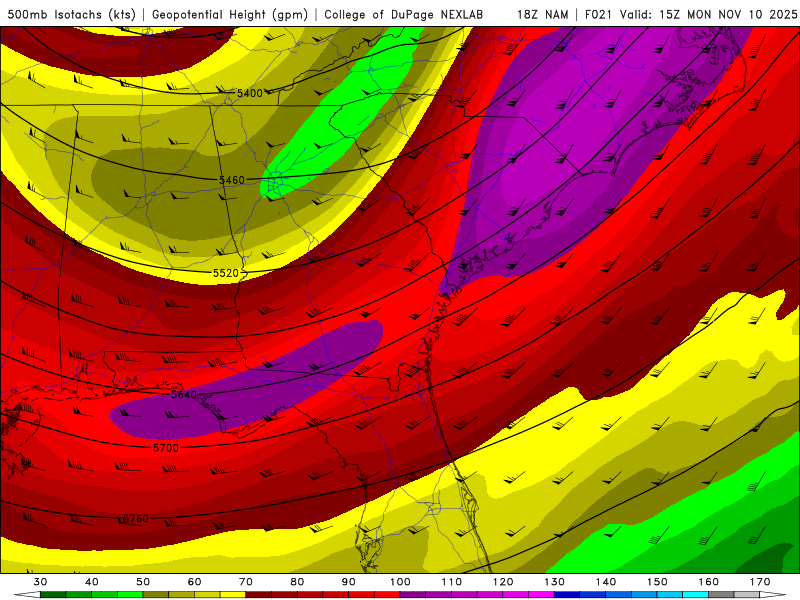This screenshot has height=600, width=800.
Task: Click the 80 value on the color scale
Action: coord(297,582)
